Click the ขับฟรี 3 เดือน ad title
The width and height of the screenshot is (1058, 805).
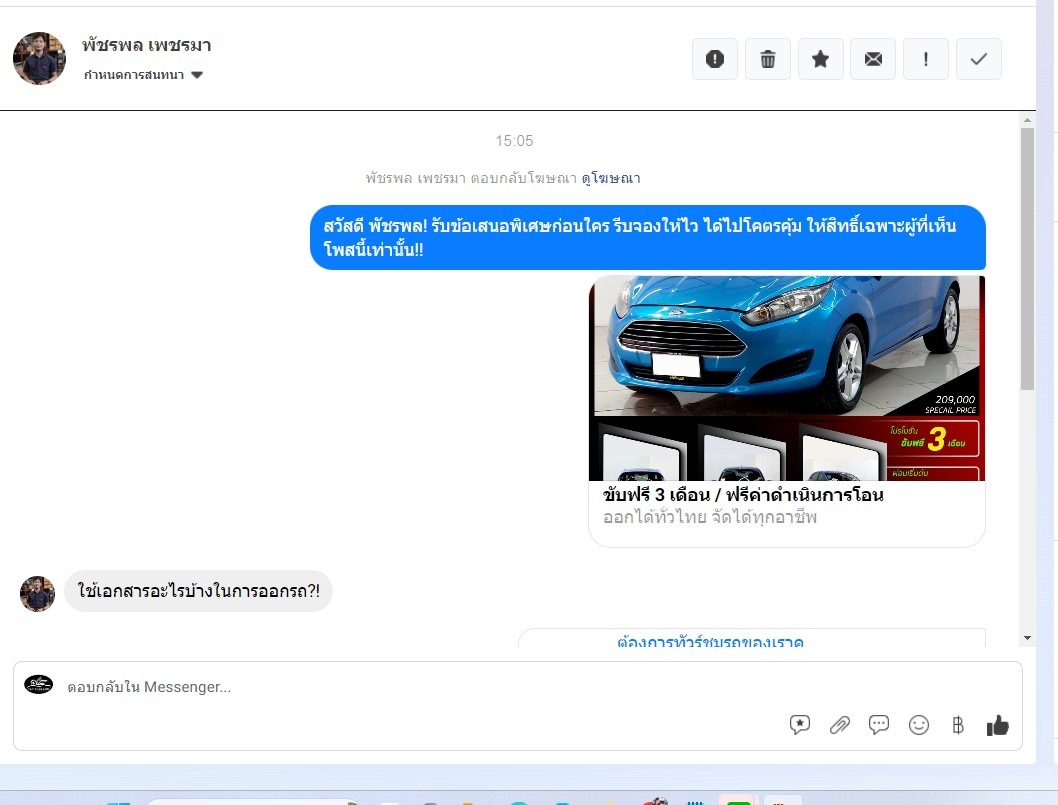(743, 495)
